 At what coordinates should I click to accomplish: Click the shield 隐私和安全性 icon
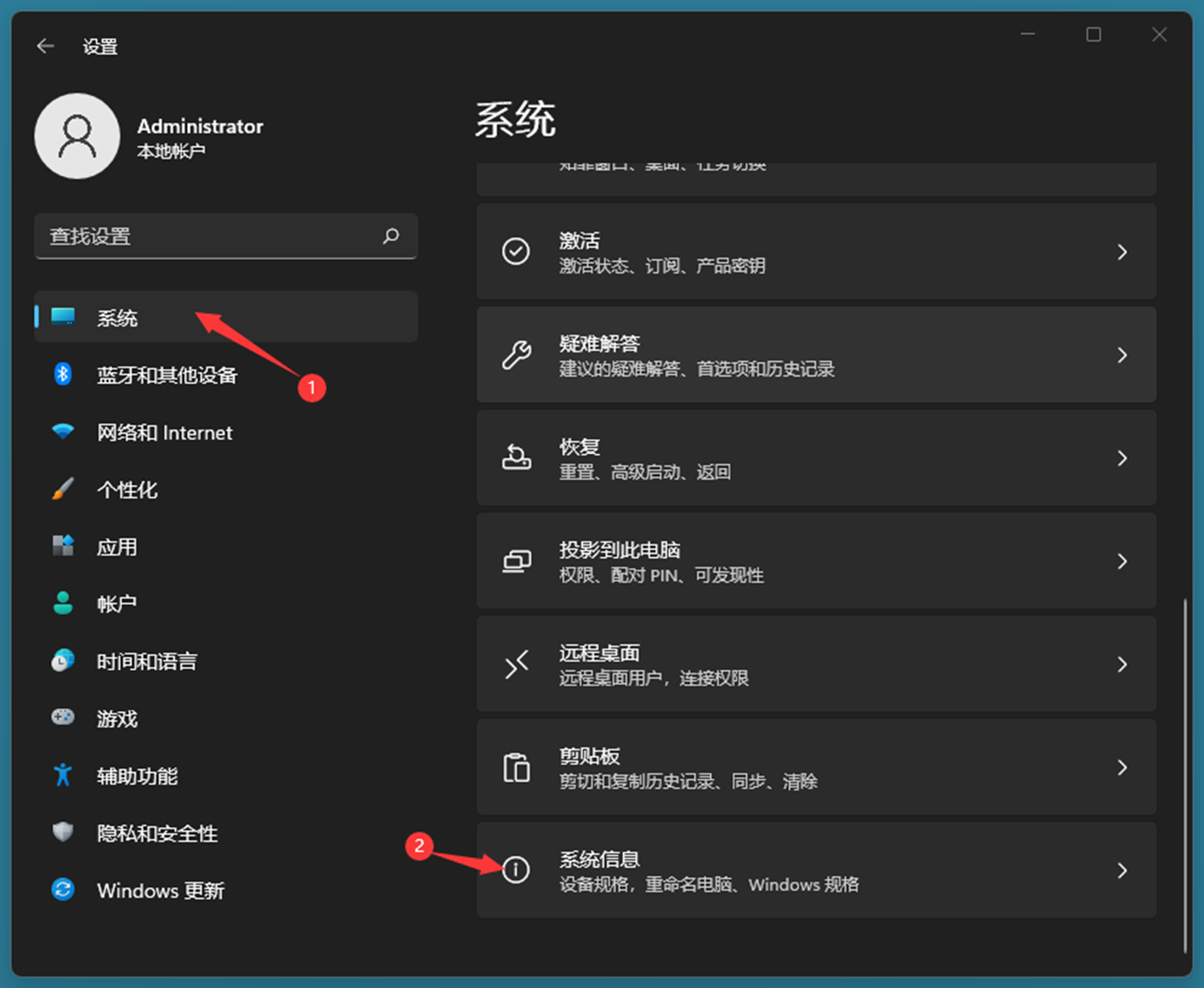[x=63, y=832]
